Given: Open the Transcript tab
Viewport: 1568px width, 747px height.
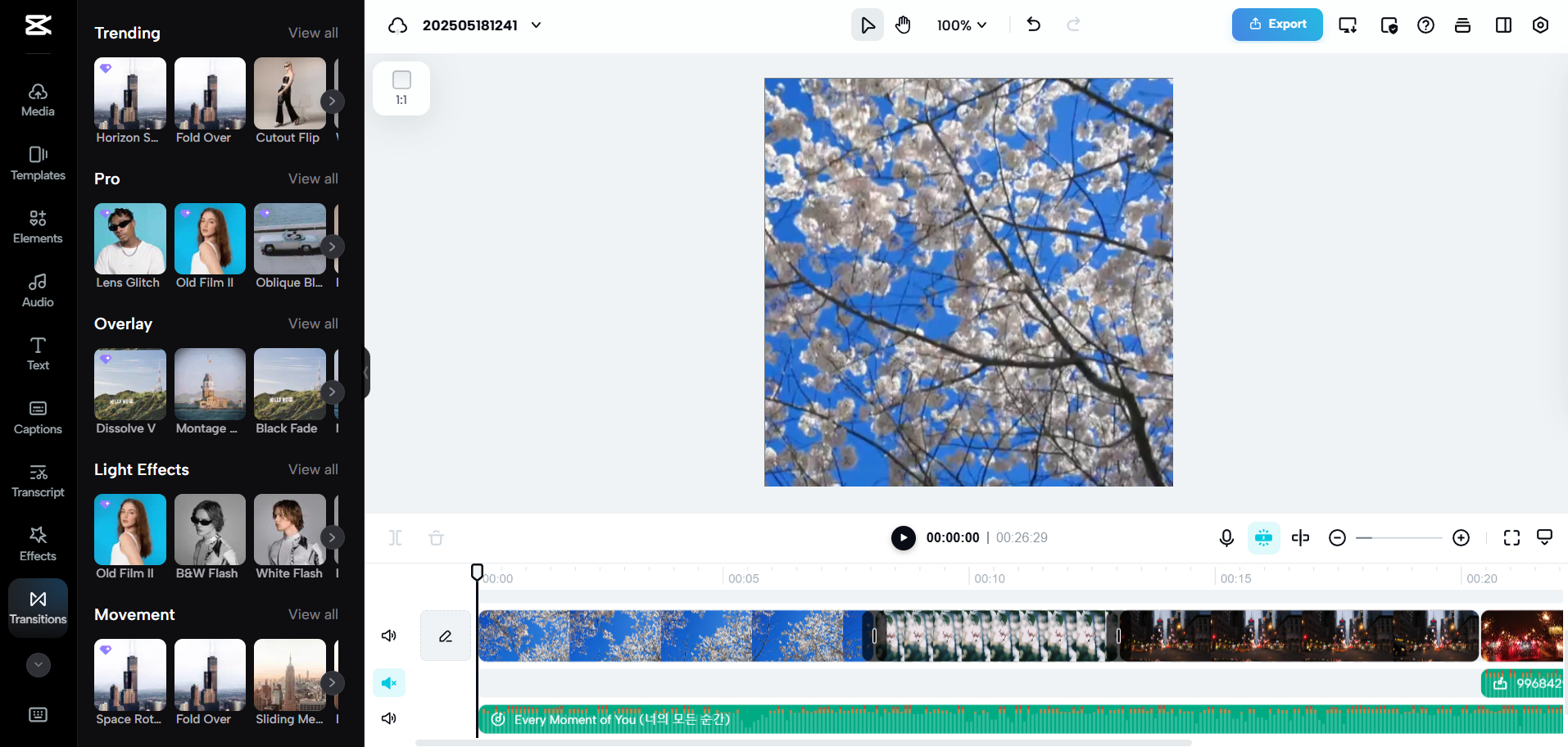Looking at the screenshot, I should click(x=38, y=482).
